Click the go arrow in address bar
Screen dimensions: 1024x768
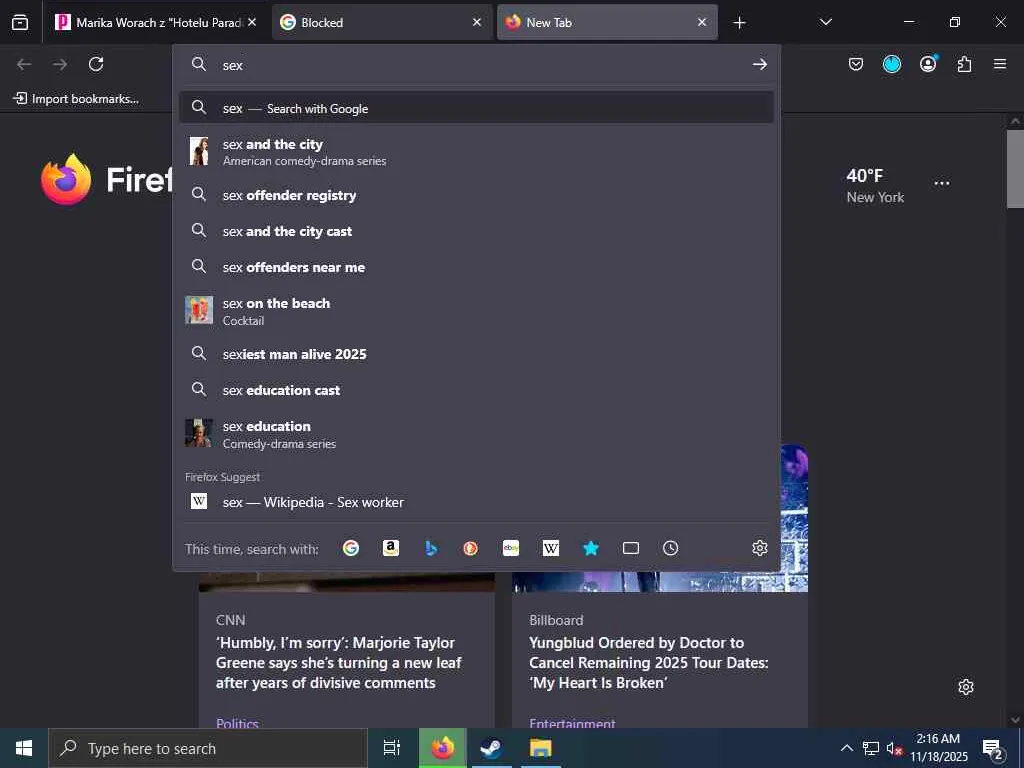coord(760,64)
